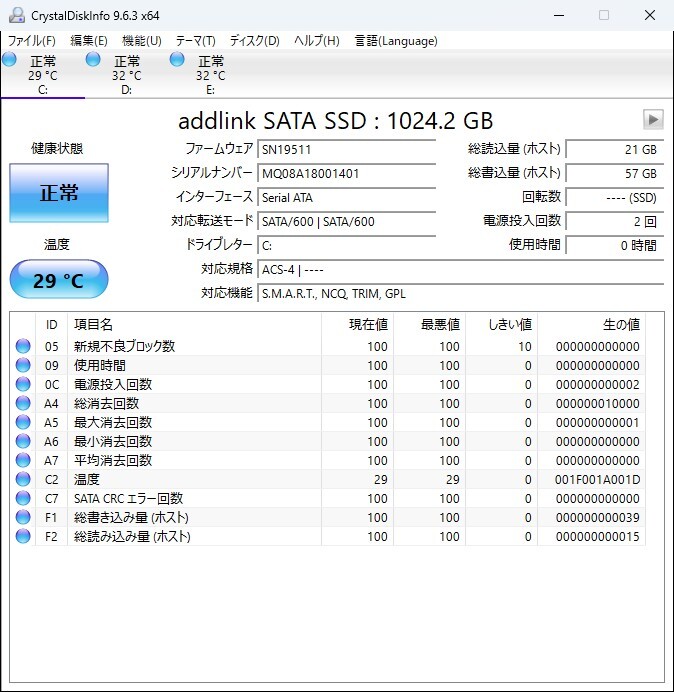Click the status orb of attribute F2

coord(23,536)
